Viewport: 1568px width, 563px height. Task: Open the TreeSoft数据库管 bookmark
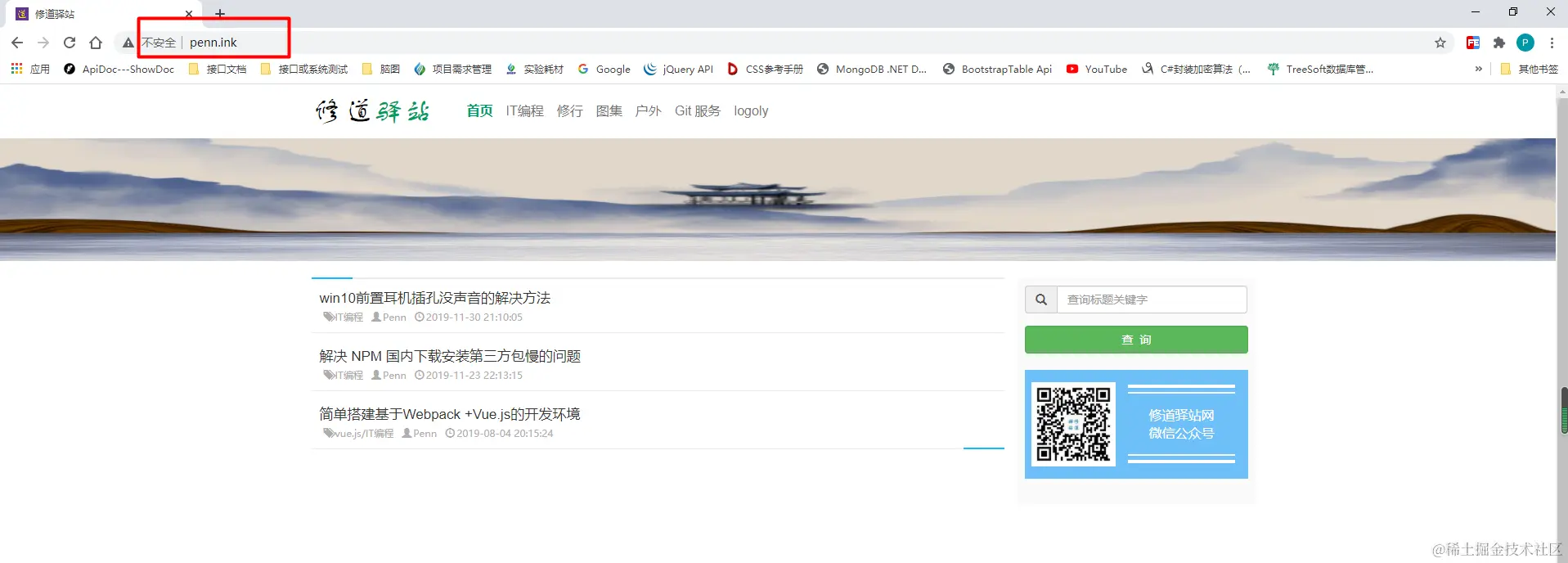tap(1321, 69)
